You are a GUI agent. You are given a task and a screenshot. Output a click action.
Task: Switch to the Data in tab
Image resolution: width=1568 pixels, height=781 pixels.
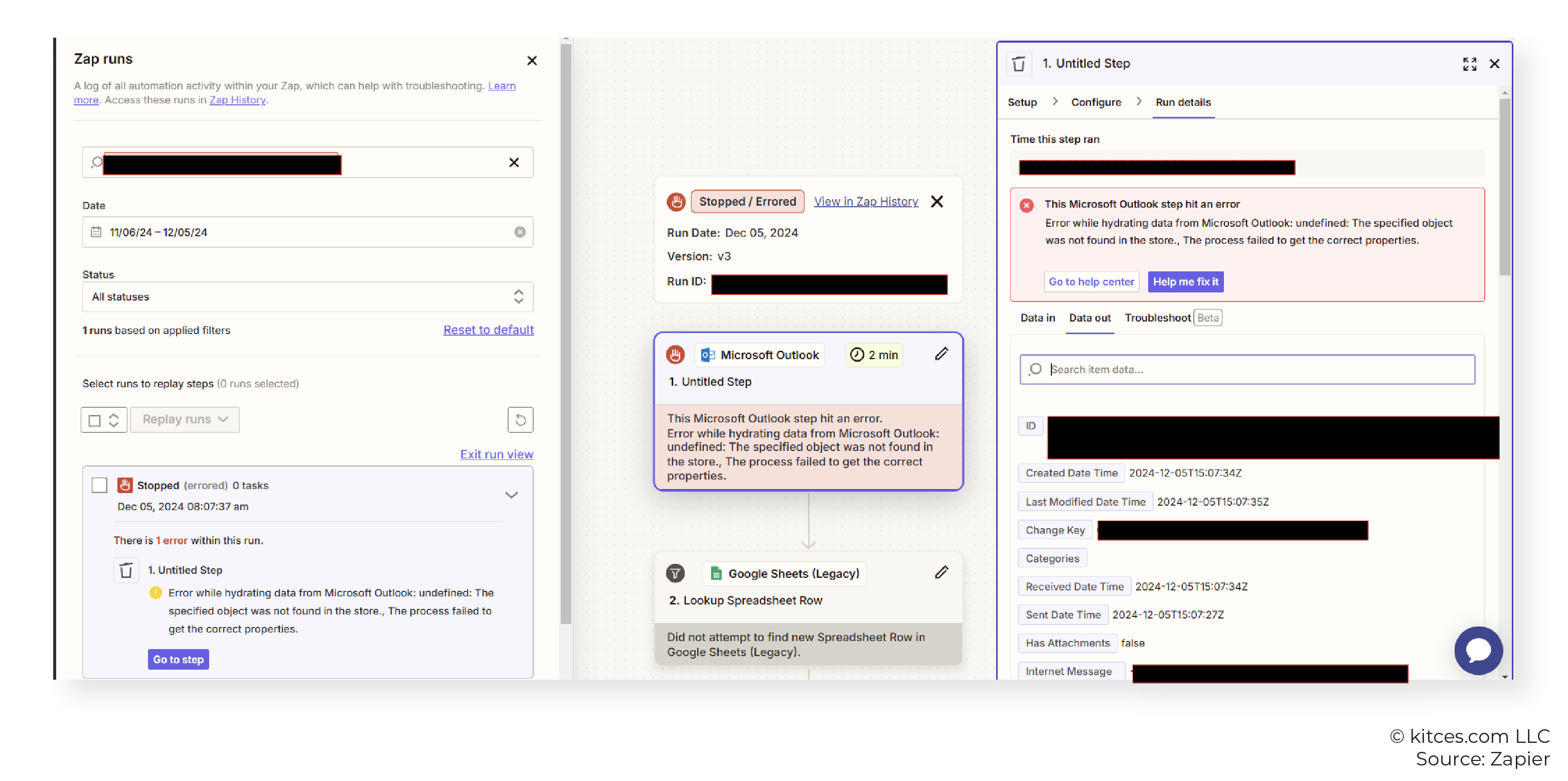pos(1038,318)
